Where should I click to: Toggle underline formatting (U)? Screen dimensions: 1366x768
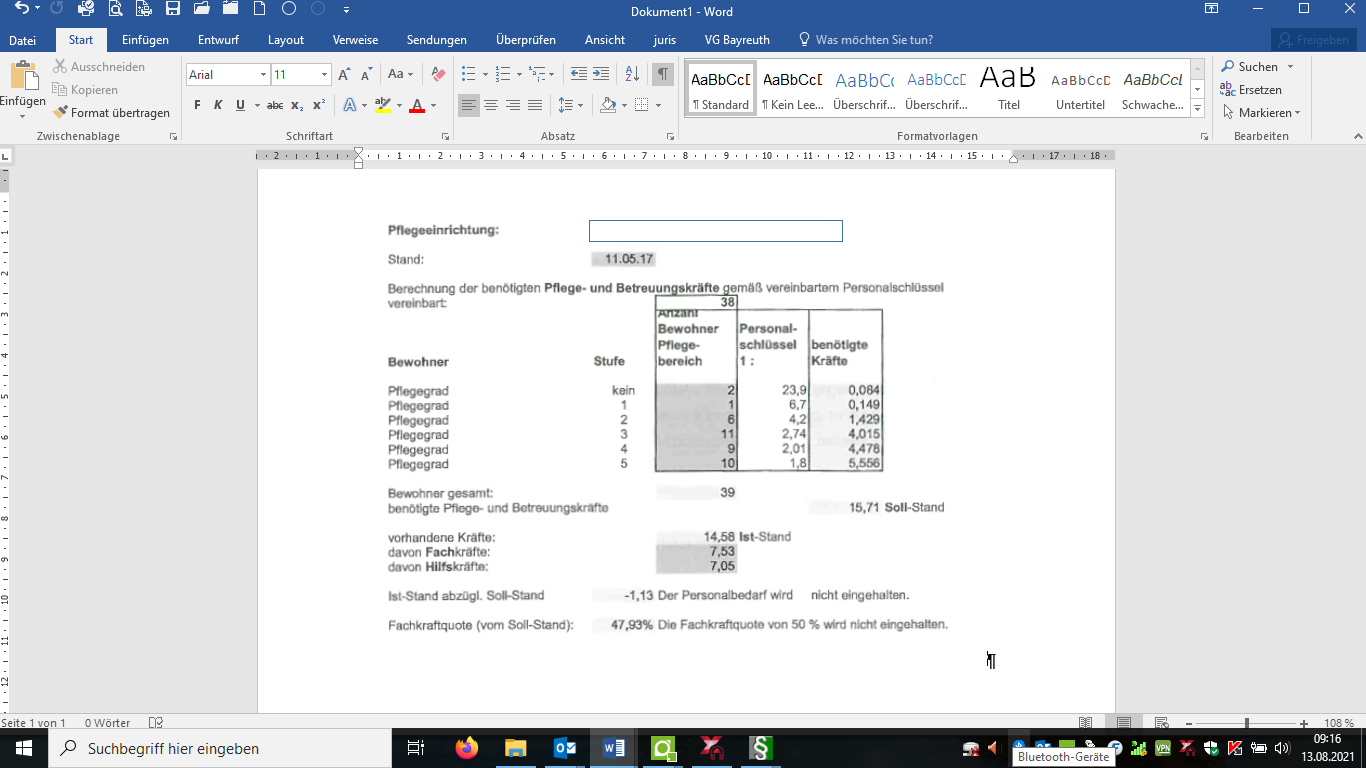click(240, 105)
